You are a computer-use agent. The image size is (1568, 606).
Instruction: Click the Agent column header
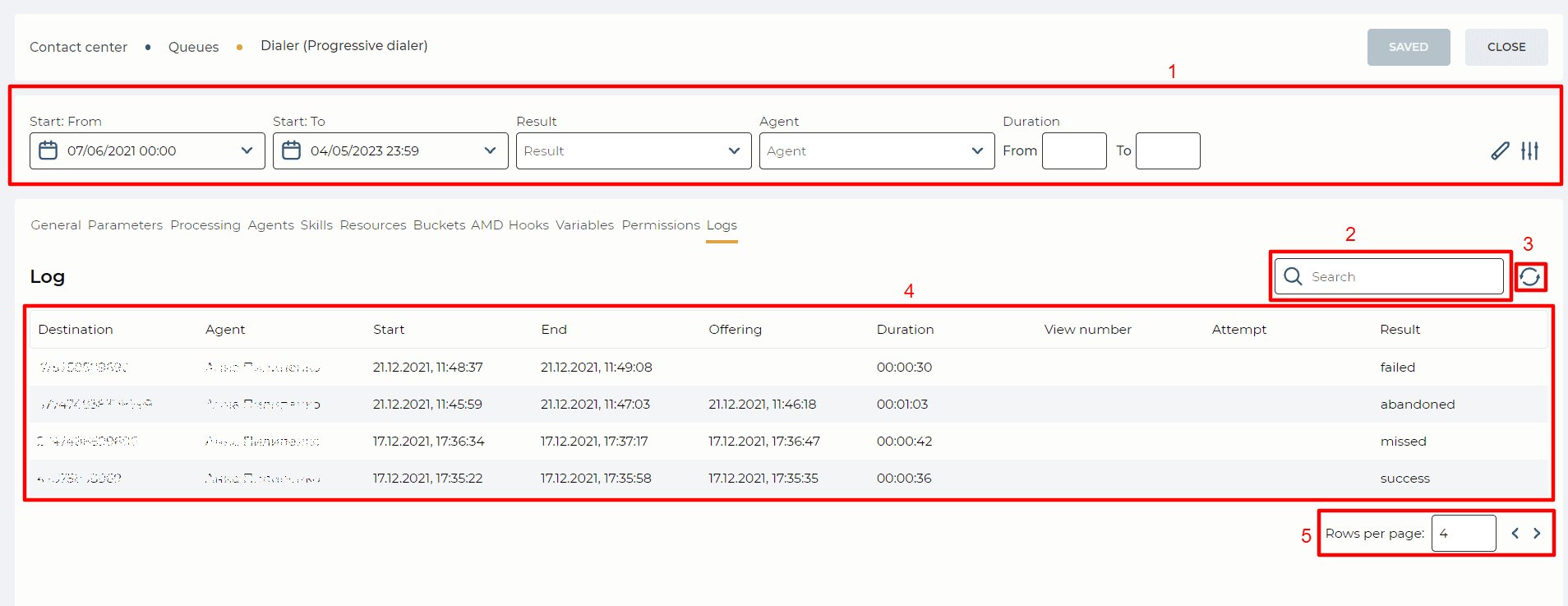tap(225, 329)
